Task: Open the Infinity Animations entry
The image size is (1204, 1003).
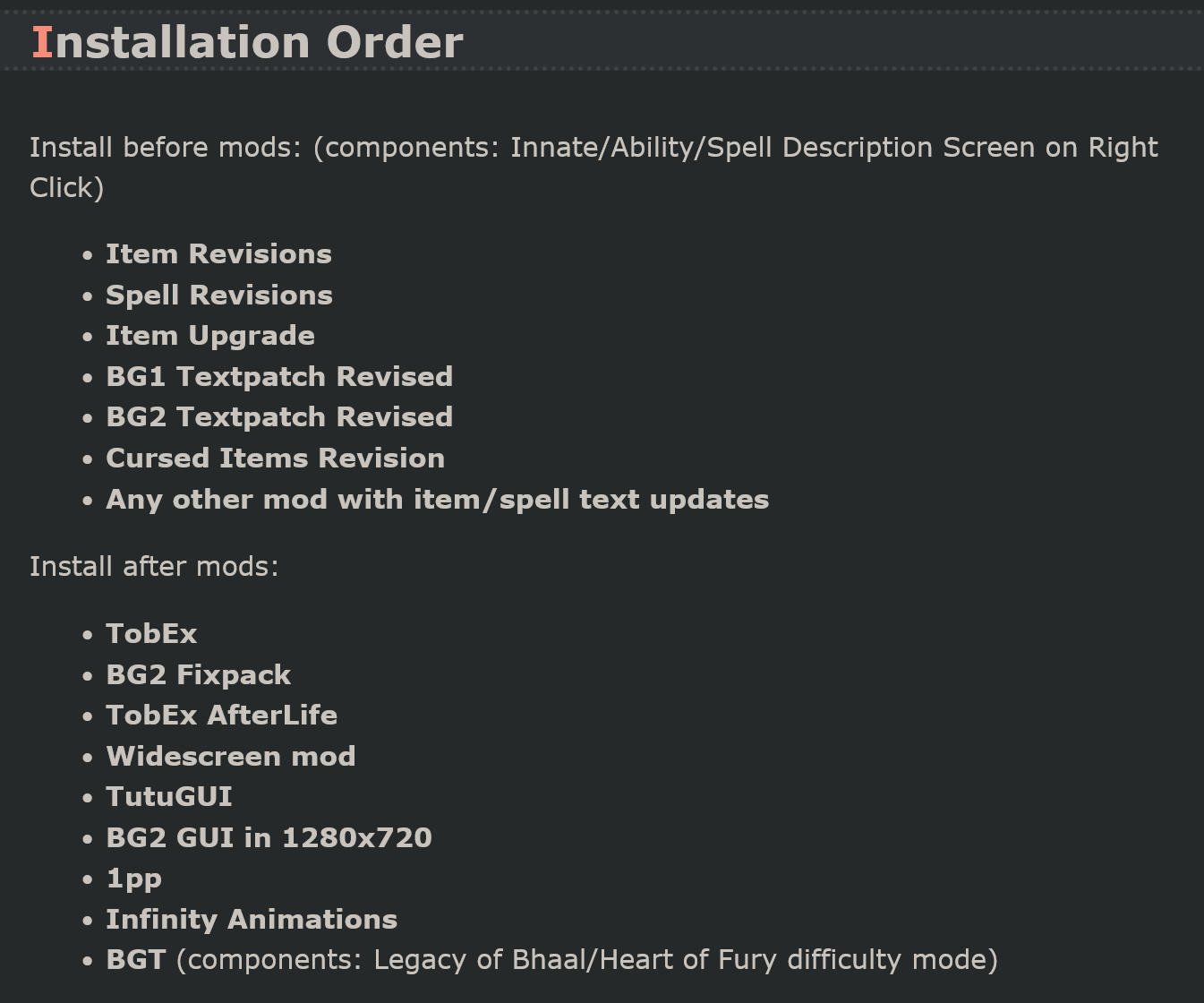Action: tap(252, 920)
